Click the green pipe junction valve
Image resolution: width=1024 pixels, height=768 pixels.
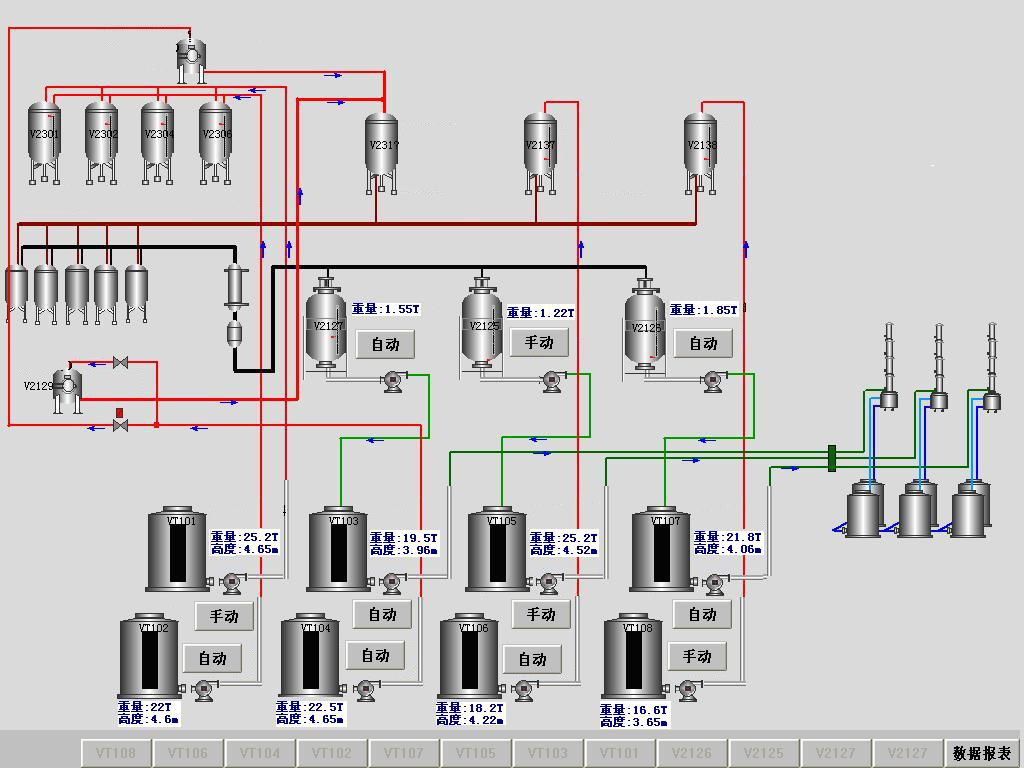[x=832, y=458]
